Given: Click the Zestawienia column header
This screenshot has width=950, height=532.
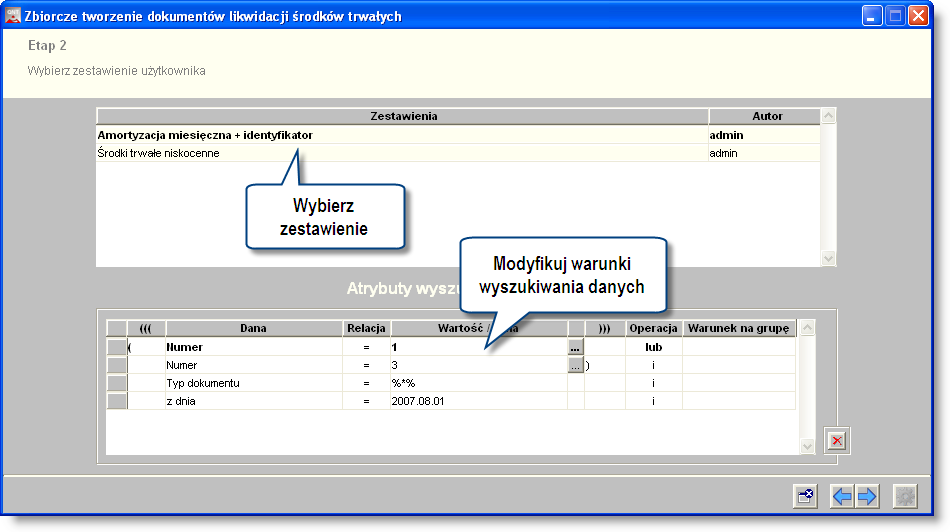Looking at the screenshot, I should pyautogui.click(x=403, y=116).
